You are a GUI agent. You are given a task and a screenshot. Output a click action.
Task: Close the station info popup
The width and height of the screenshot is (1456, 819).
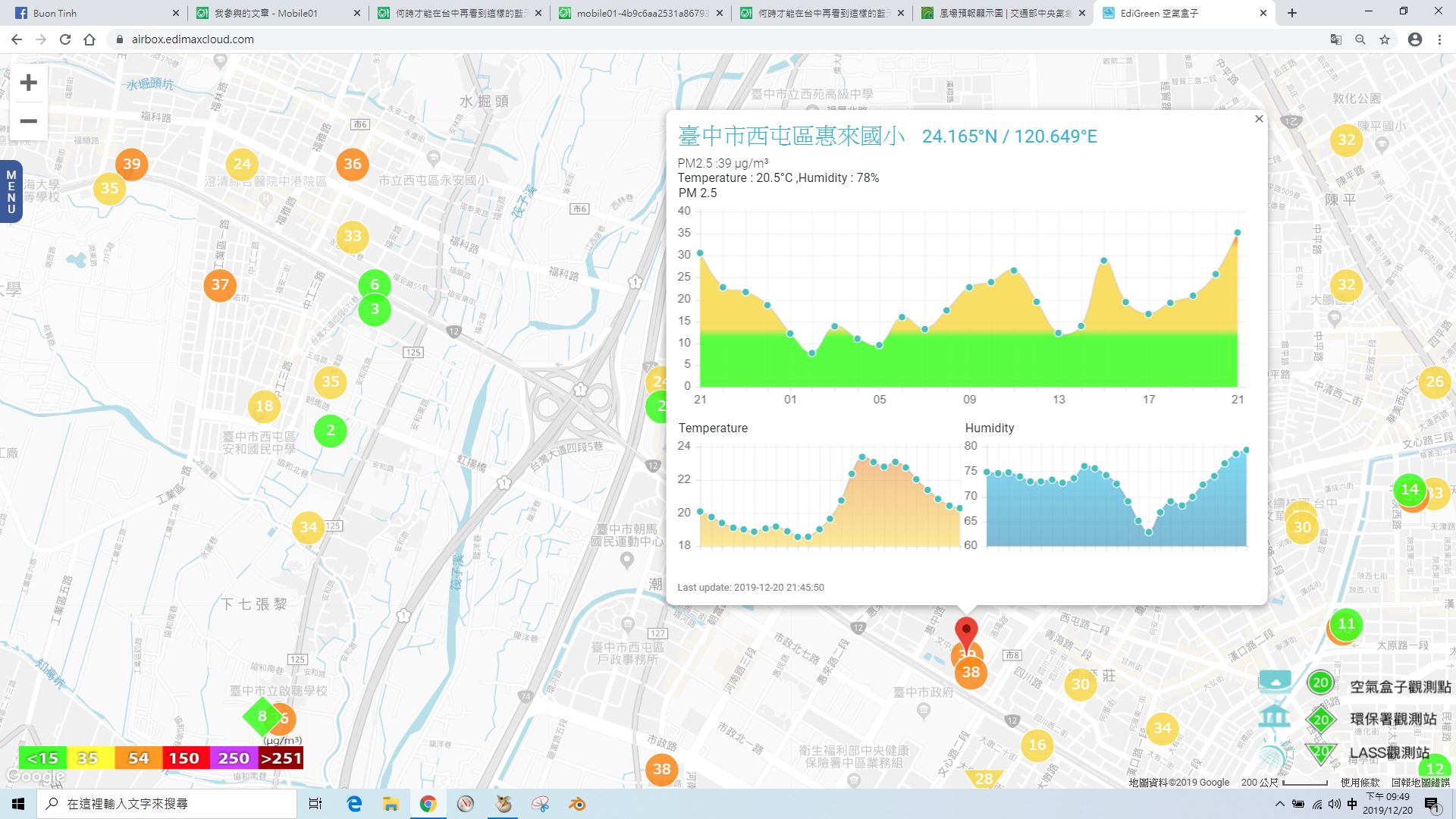click(x=1259, y=119)
